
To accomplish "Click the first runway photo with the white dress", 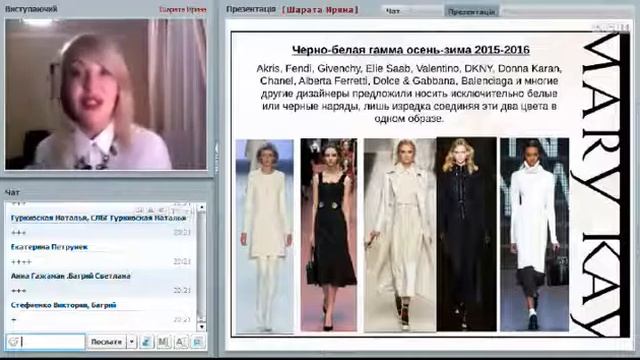I will coord(264,236).
